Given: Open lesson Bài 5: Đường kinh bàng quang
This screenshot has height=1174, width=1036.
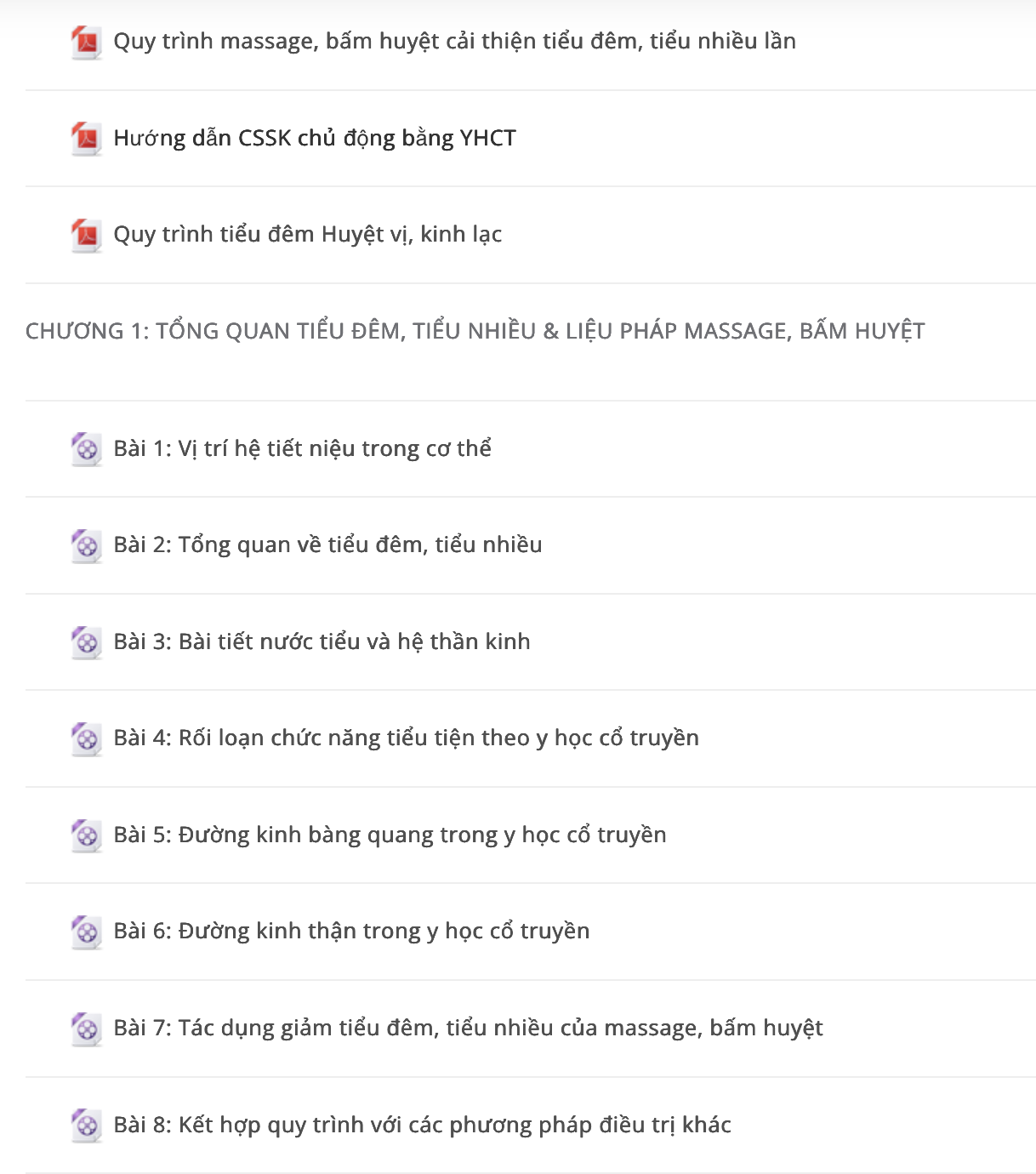Looking at the screenshot, I should (x=390, y=835).
